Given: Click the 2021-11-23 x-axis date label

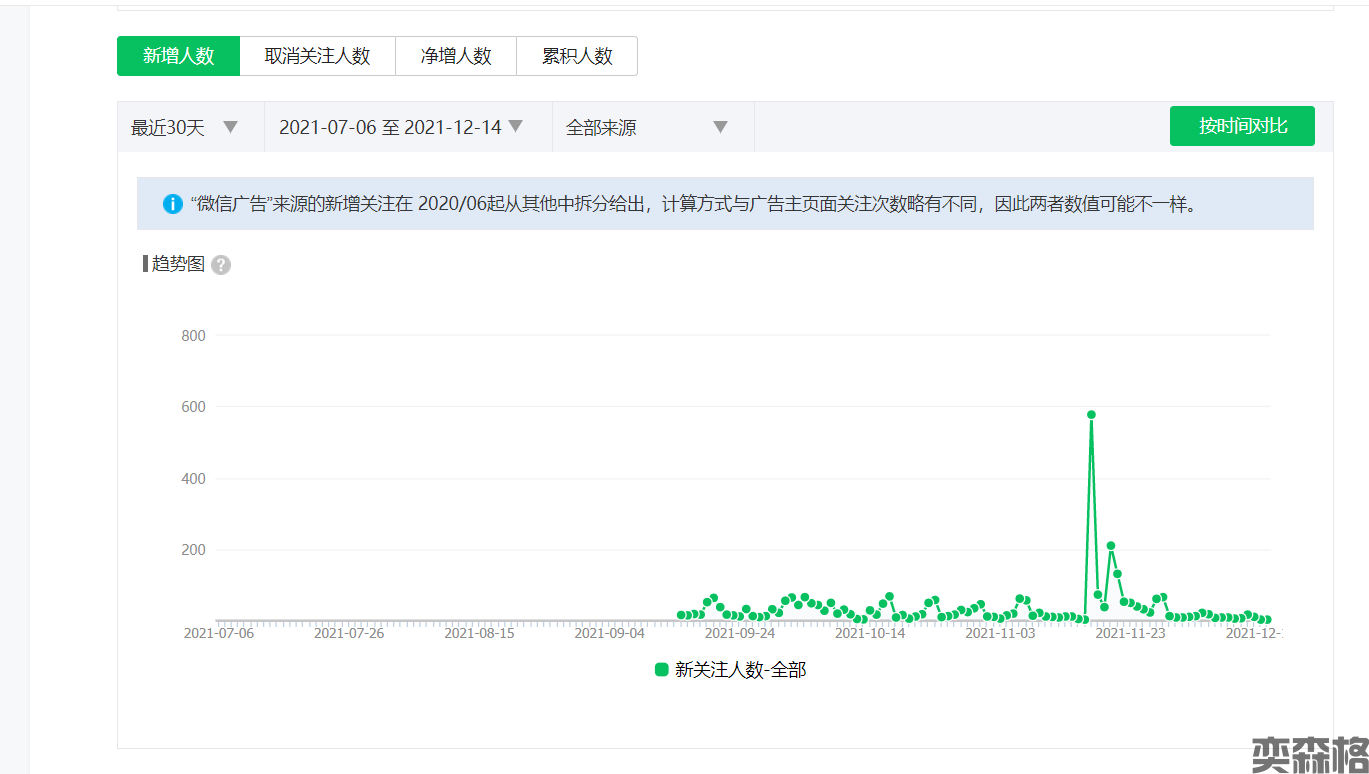Looking at the screenshot, I should click(1130, 633).
